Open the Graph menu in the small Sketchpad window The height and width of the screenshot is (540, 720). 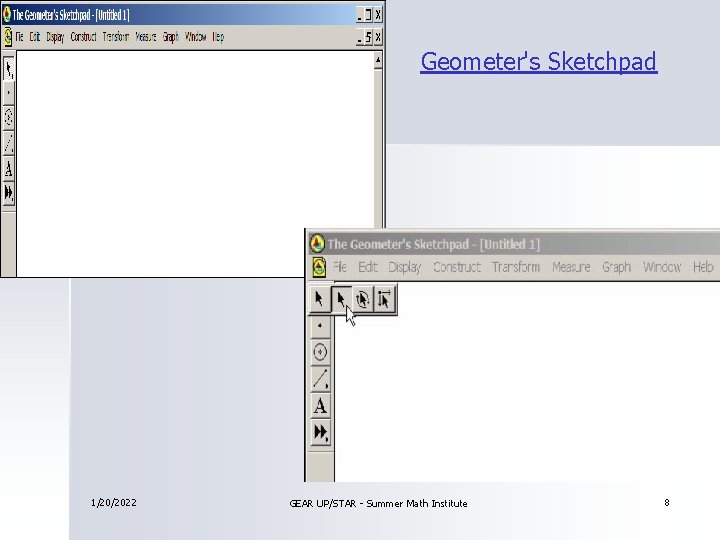click(x=171, y=37)
